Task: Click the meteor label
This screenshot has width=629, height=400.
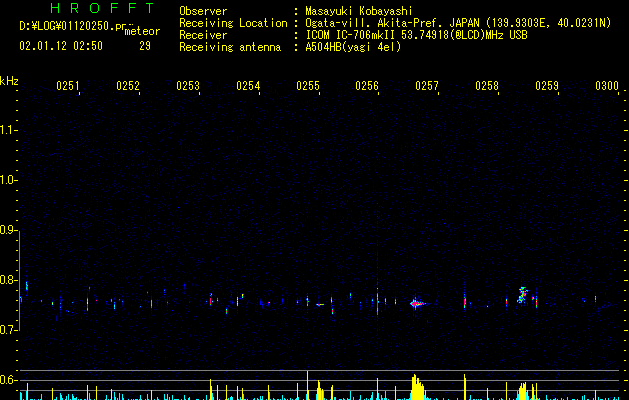Action: [142, 31]
